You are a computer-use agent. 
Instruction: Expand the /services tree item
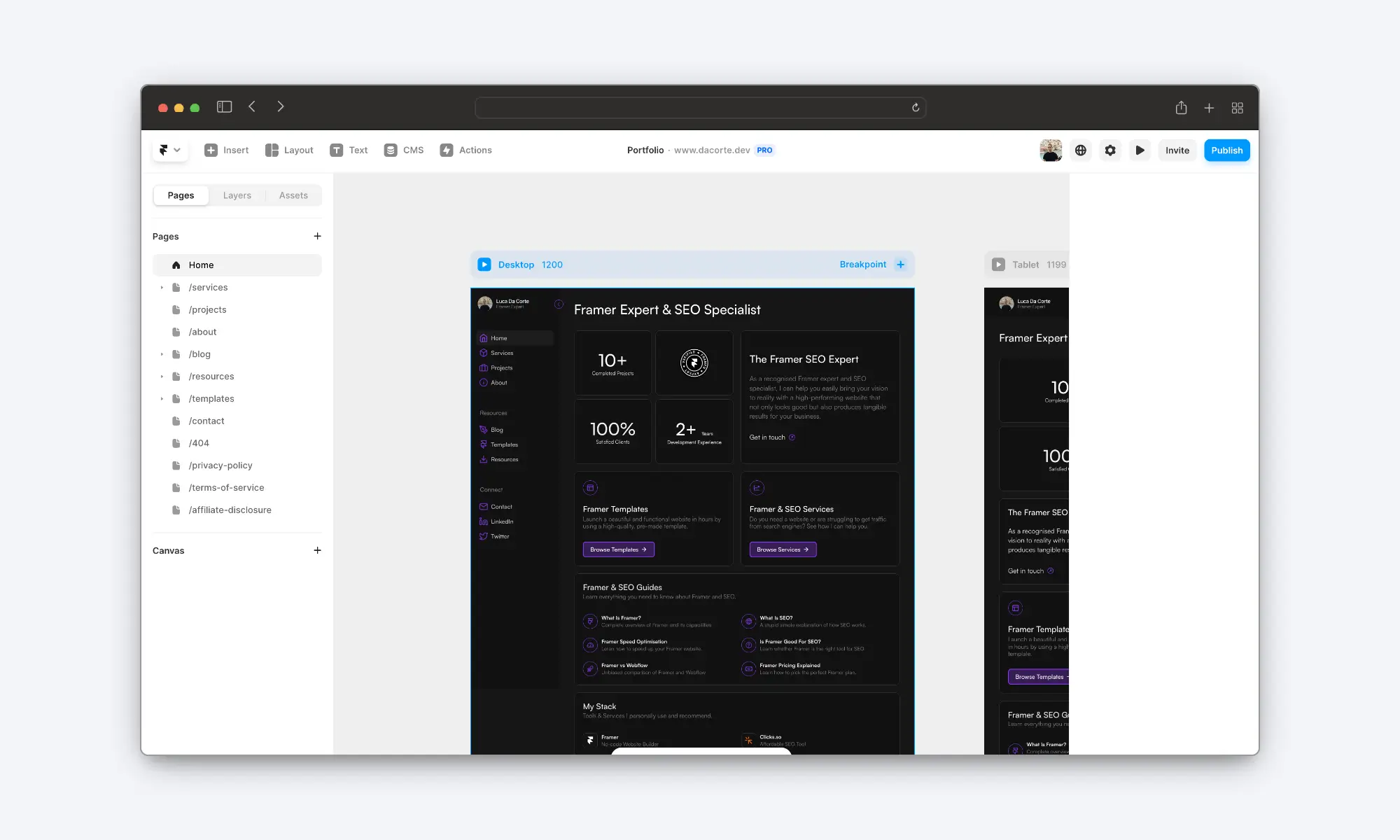[163, 287]
